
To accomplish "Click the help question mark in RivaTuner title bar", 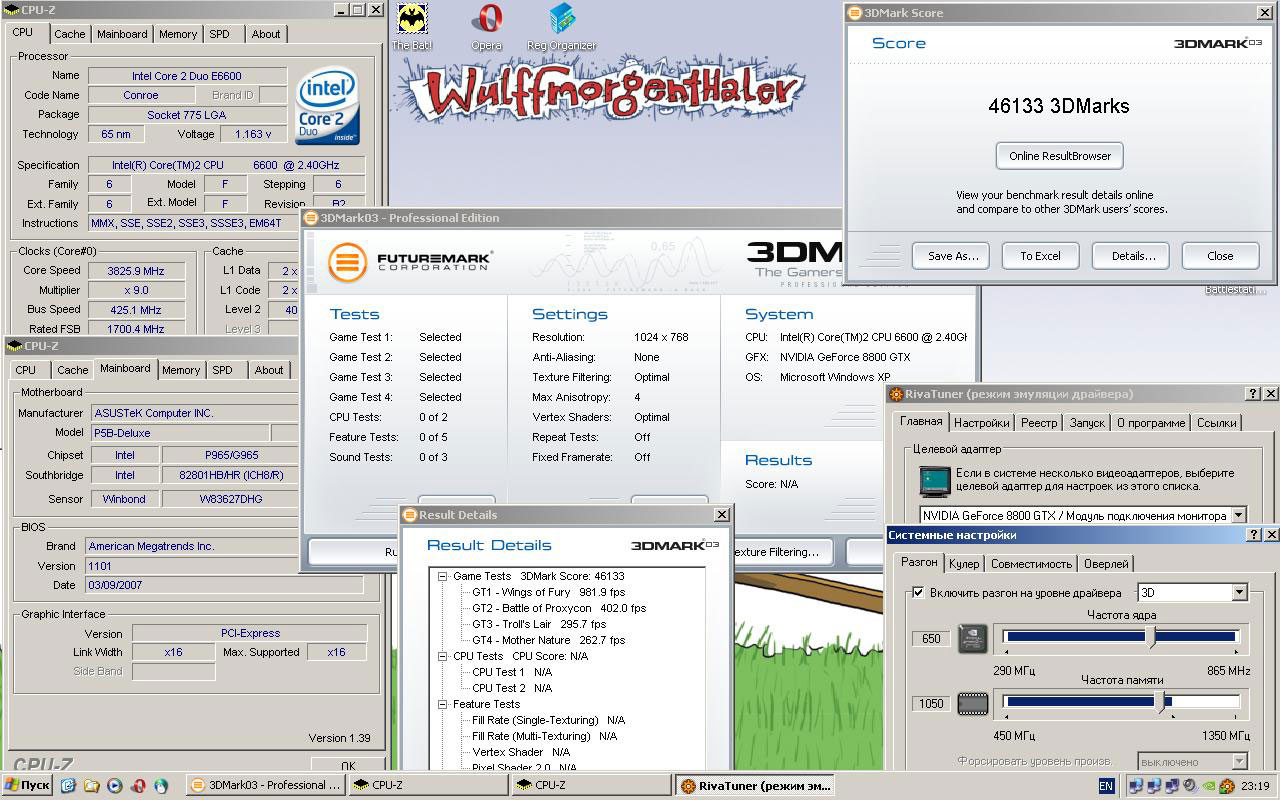I will [x=1253, y=394].
